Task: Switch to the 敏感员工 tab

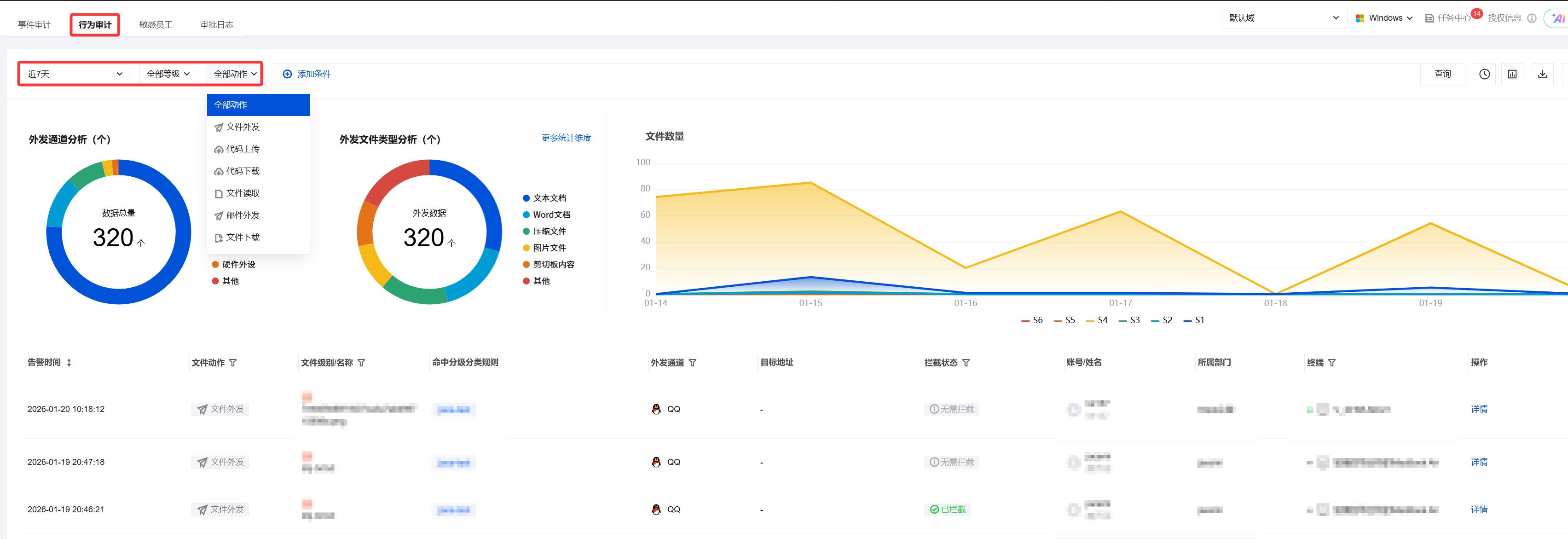Action: tap(156, 25)
